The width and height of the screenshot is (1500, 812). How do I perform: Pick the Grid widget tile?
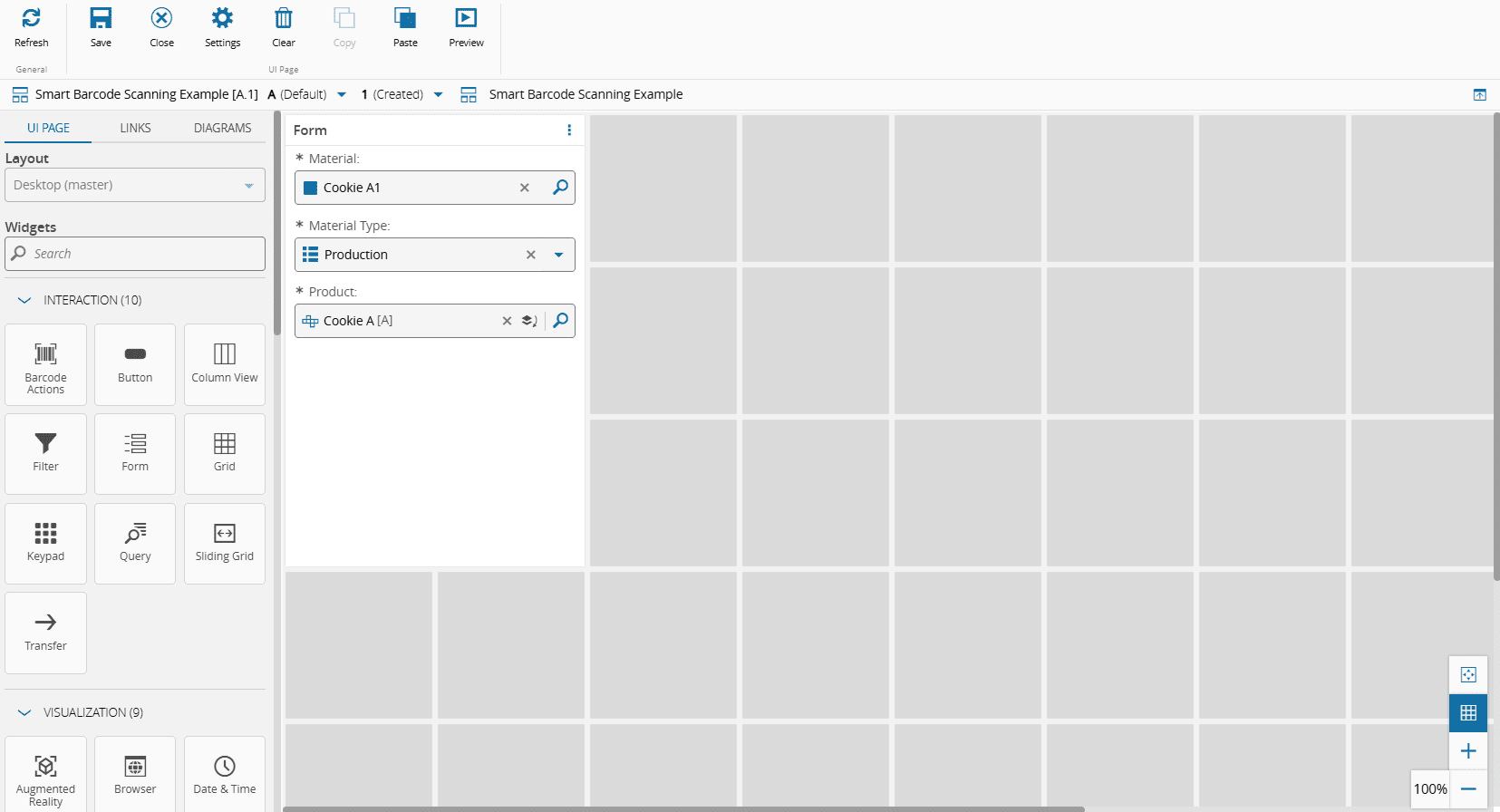(225, 454)
